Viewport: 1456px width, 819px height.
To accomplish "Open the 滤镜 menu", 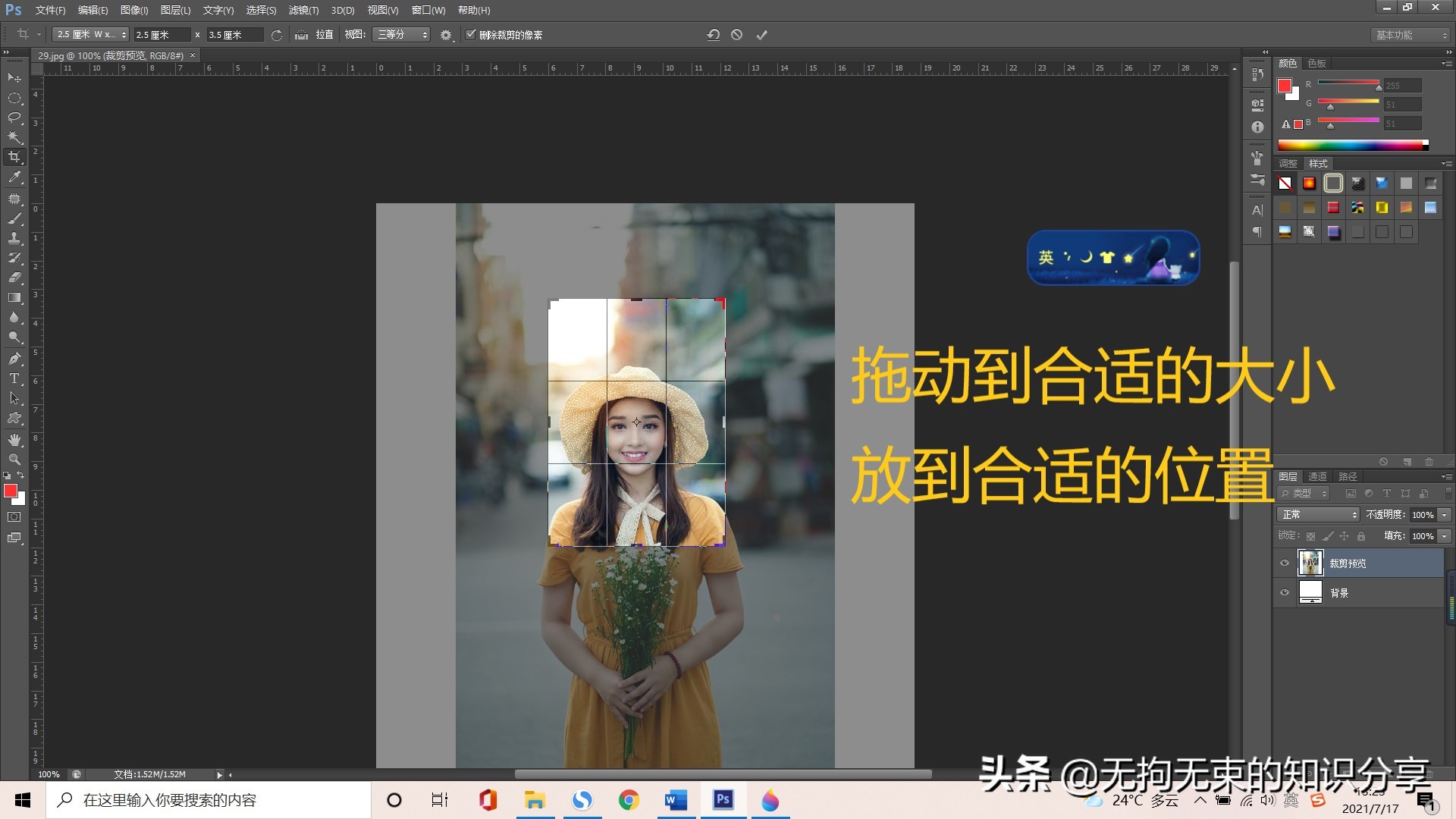I will coord(303,10).
